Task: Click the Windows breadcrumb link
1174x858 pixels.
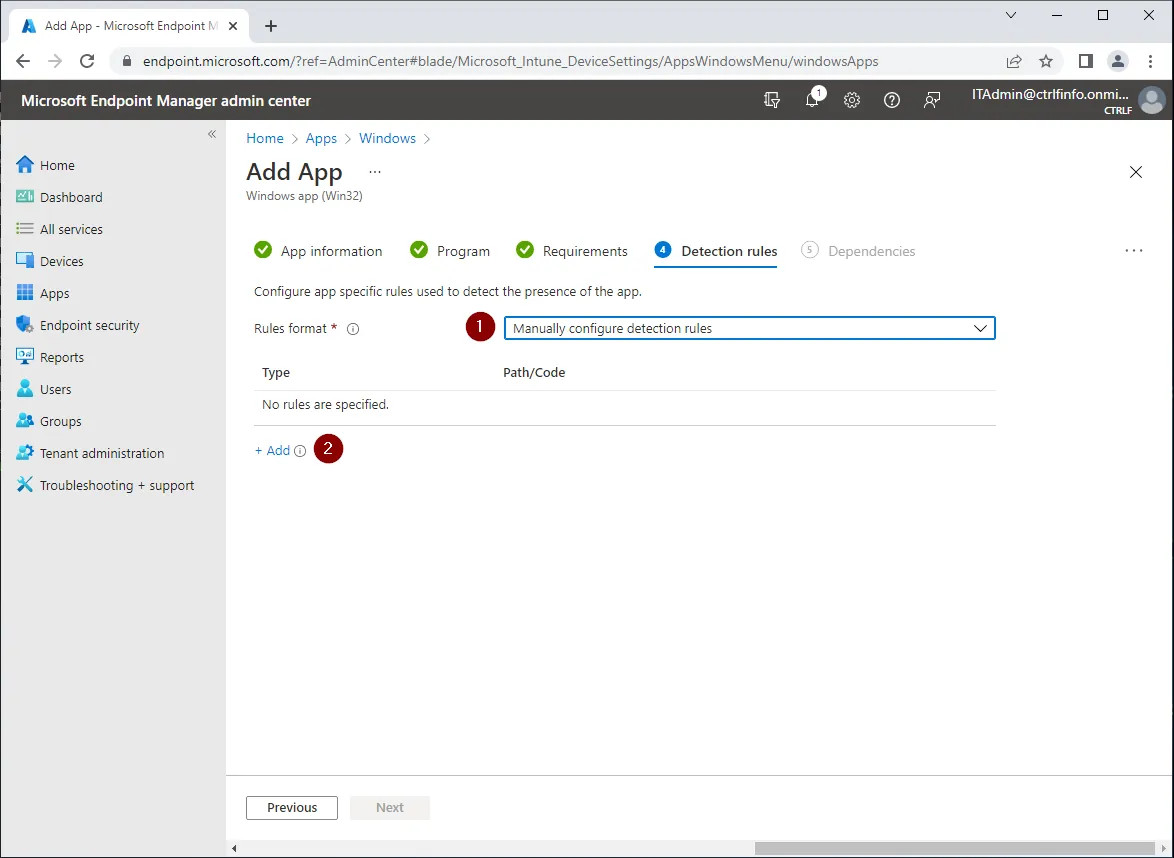Action: click(x=387, y=139)
